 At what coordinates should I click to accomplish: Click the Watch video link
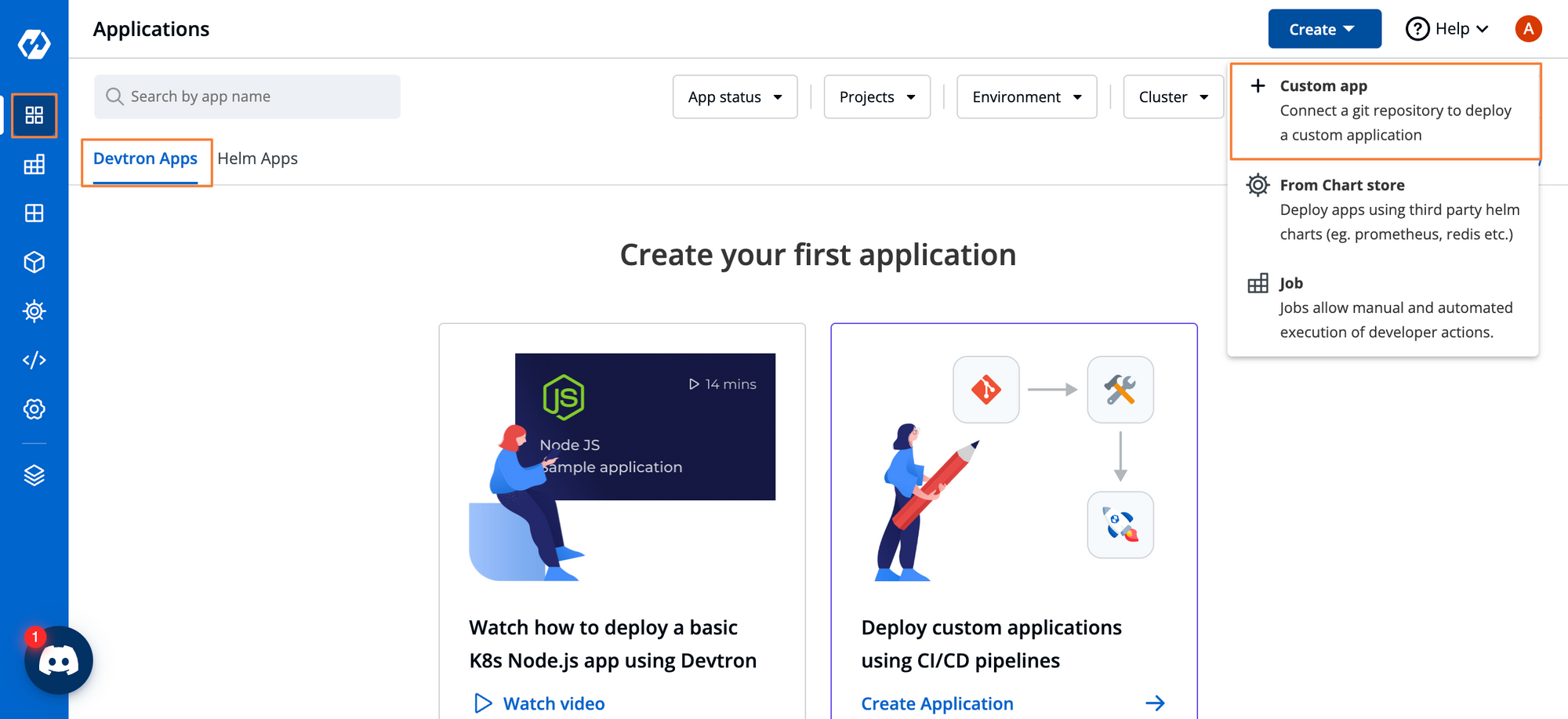(554, 703)
